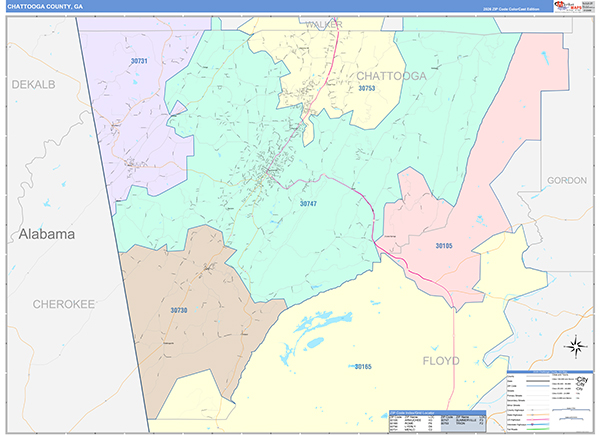Click the FLOYD county name label
600x435 pixels.
(441, 361)
